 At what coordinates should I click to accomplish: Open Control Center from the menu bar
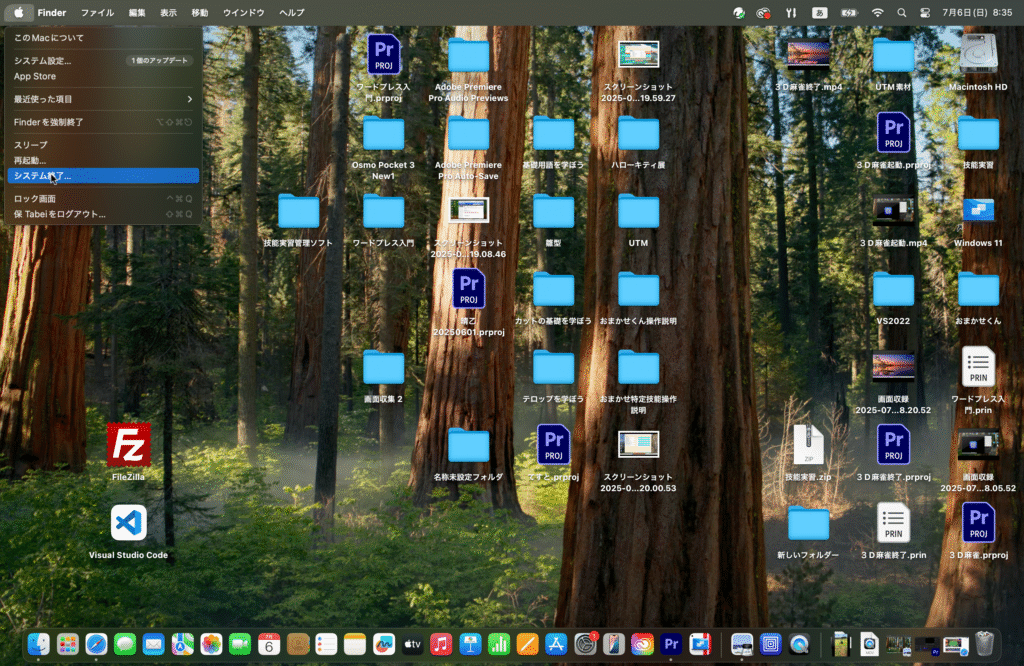click(x=924, y=13)
